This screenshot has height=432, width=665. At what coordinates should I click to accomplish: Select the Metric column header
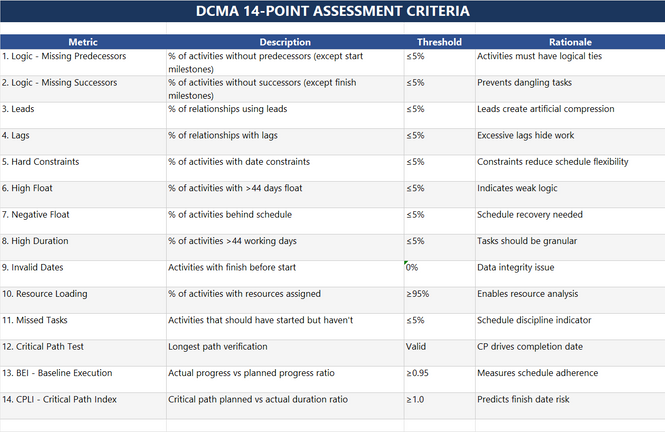click(x=83, y=43)
